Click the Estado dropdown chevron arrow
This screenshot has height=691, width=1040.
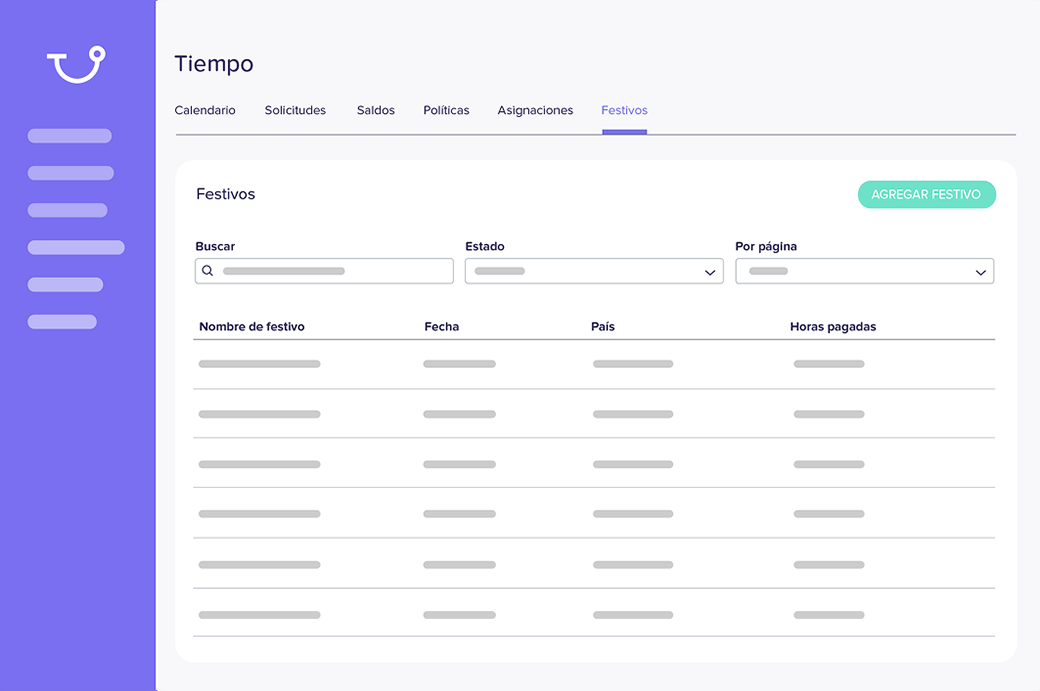709,270
